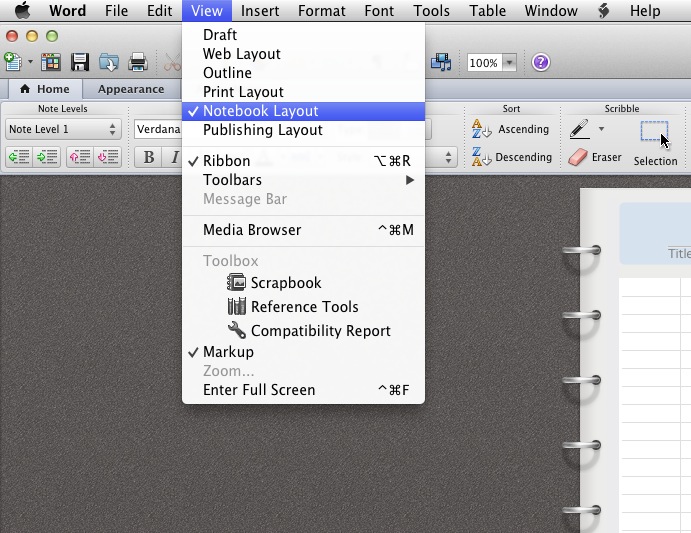
Task: Choose Print Layout view
Action: click(303, 92)
